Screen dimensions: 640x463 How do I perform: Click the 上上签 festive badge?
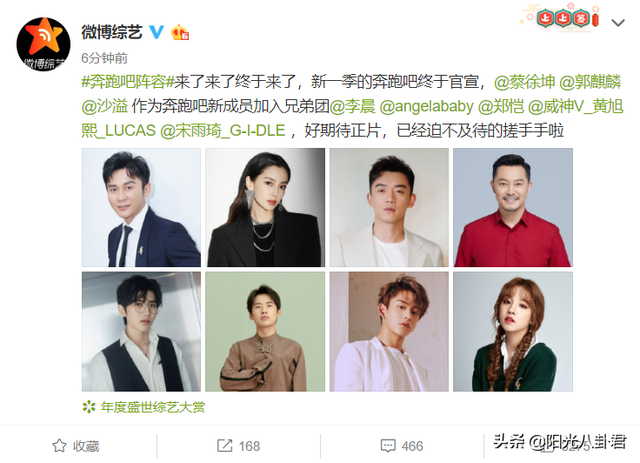click(562, 18)
